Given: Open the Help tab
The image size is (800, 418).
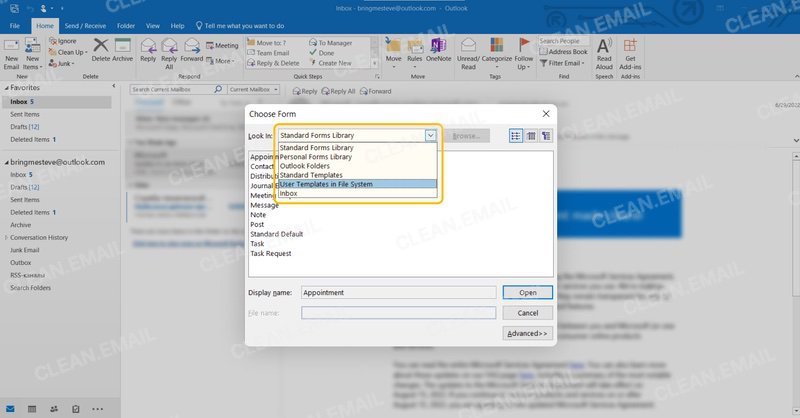Looking at the screenshot, I should coord(177,26).
